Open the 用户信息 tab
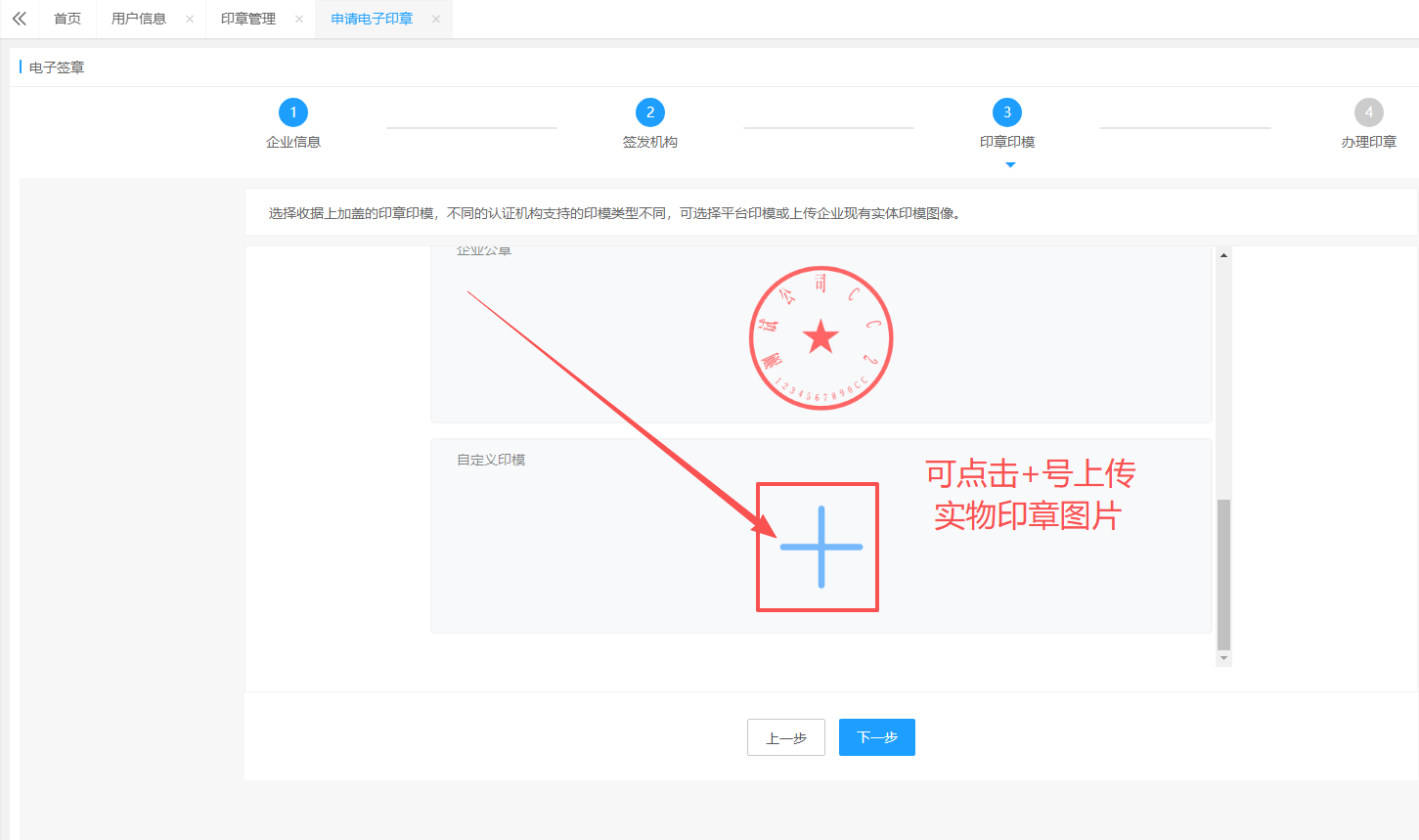The image size is (1419, 840). click(139, 19)
